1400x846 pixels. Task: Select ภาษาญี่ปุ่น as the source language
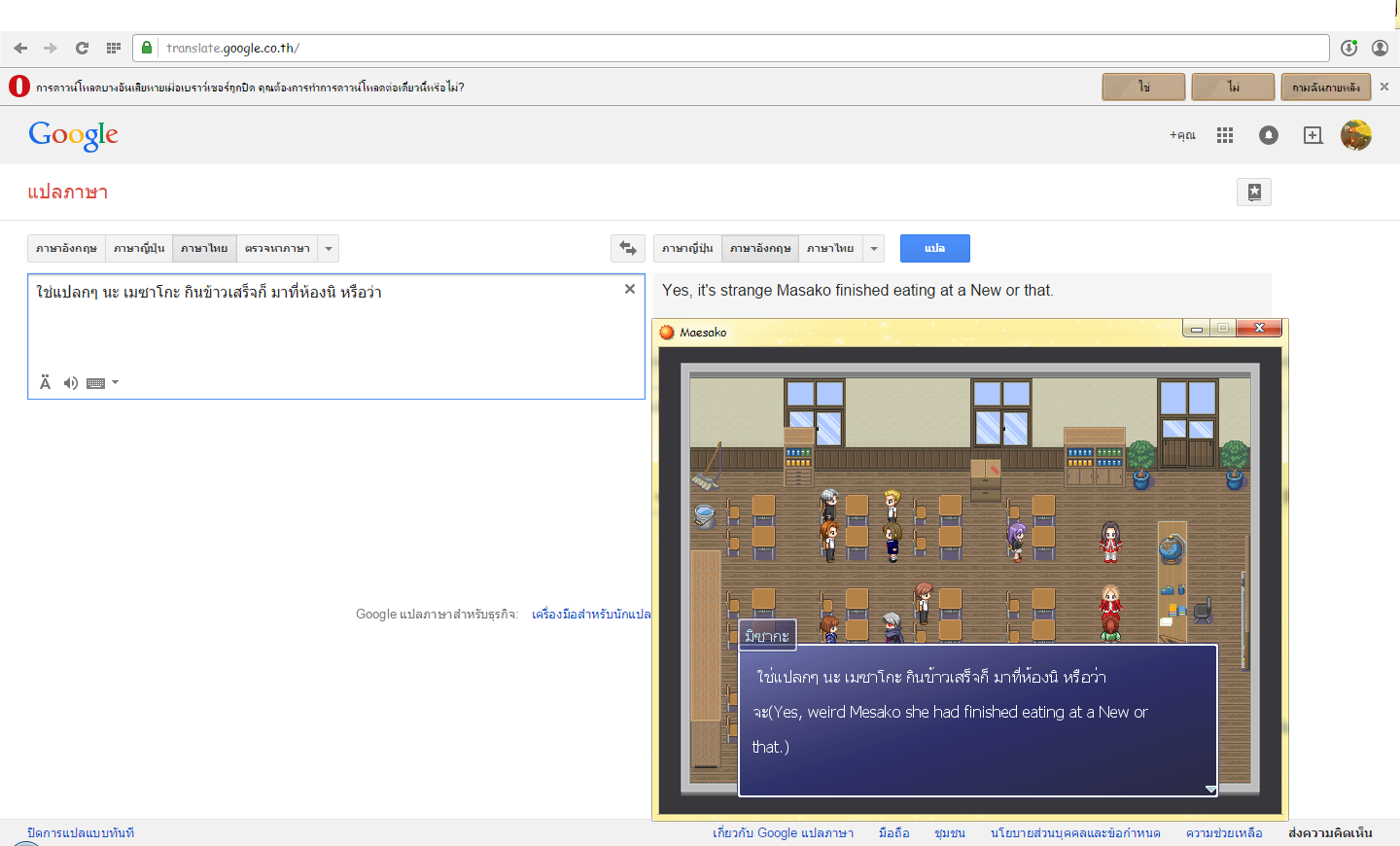tap(139, 248)
